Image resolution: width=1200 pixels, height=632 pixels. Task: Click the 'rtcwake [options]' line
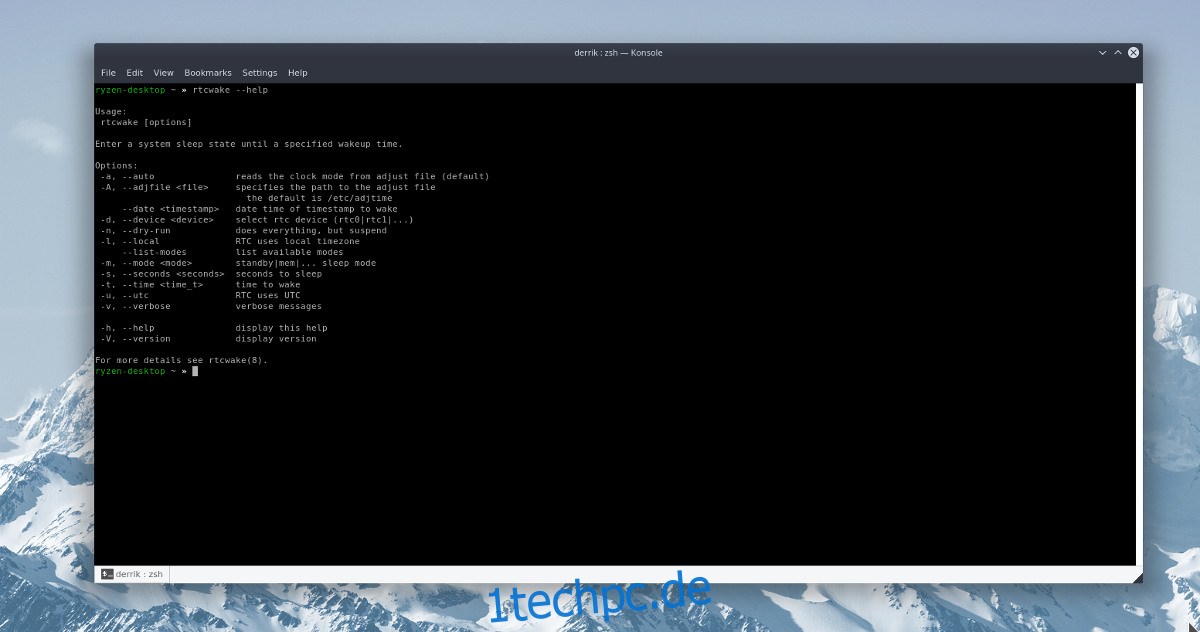(x=146, y=122)
